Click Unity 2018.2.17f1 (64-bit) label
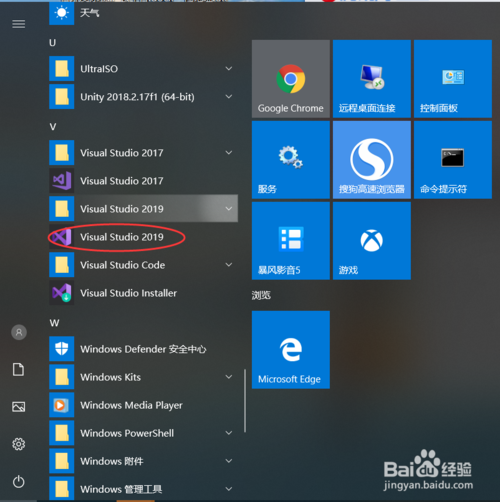Image resolution: width=500 pixels, height=502 pixels. point(137,97)
